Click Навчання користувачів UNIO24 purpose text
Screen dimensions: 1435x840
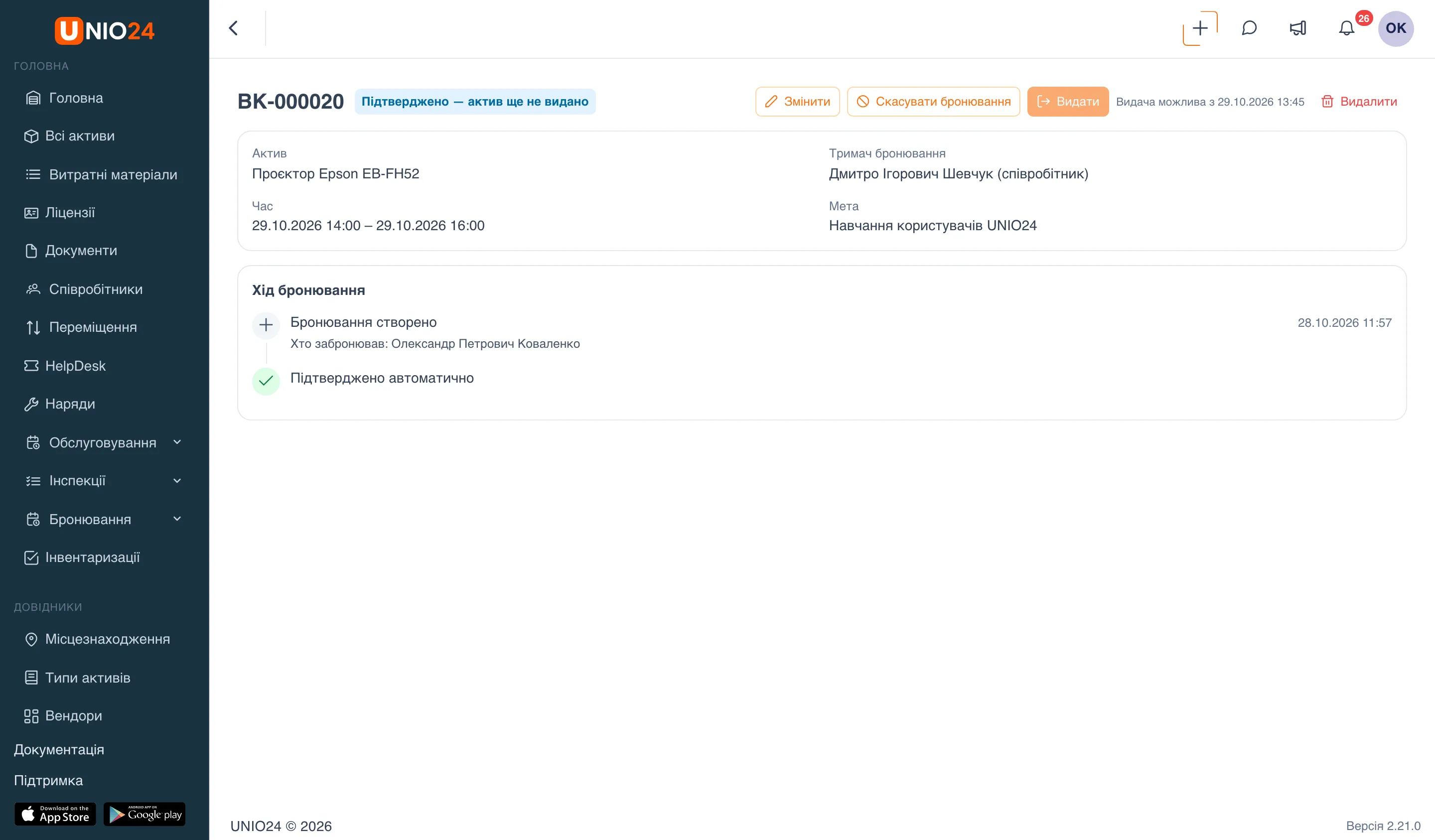pos(933,226)
